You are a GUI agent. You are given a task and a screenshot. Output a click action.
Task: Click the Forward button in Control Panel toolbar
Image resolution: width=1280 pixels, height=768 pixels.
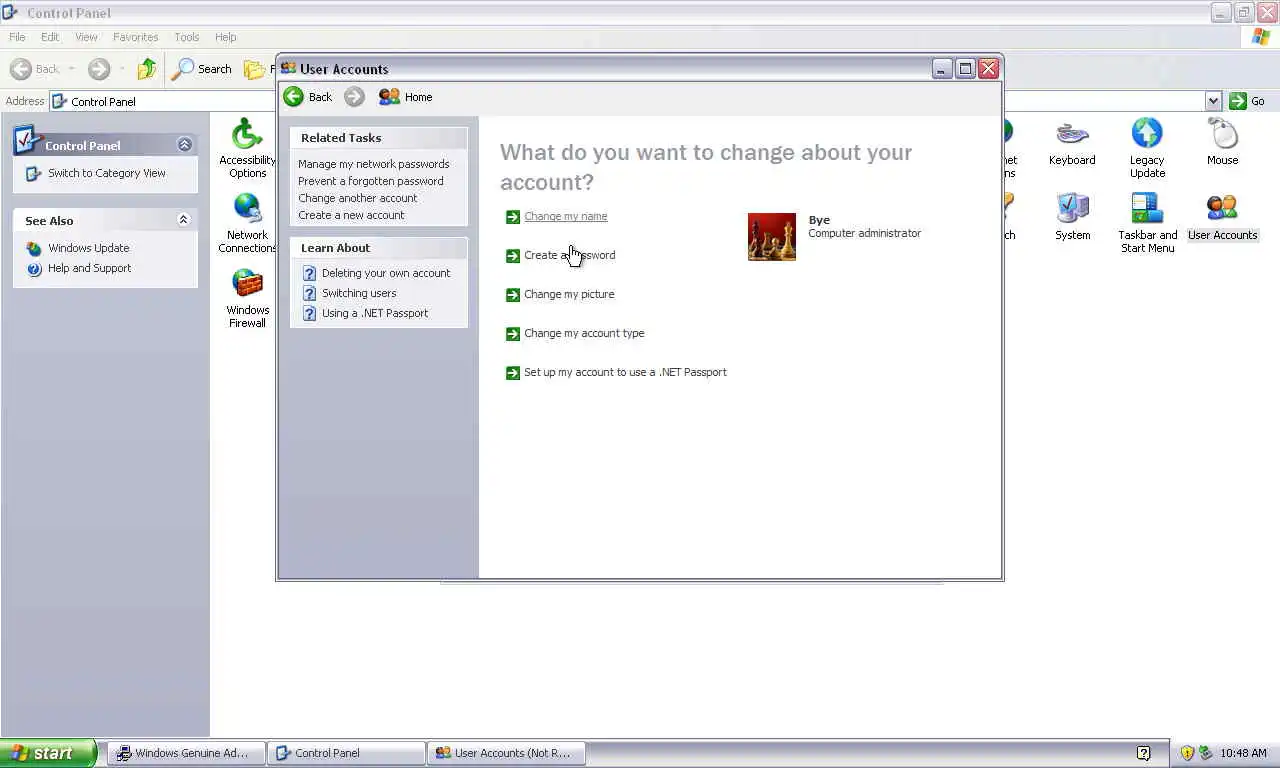99,69
